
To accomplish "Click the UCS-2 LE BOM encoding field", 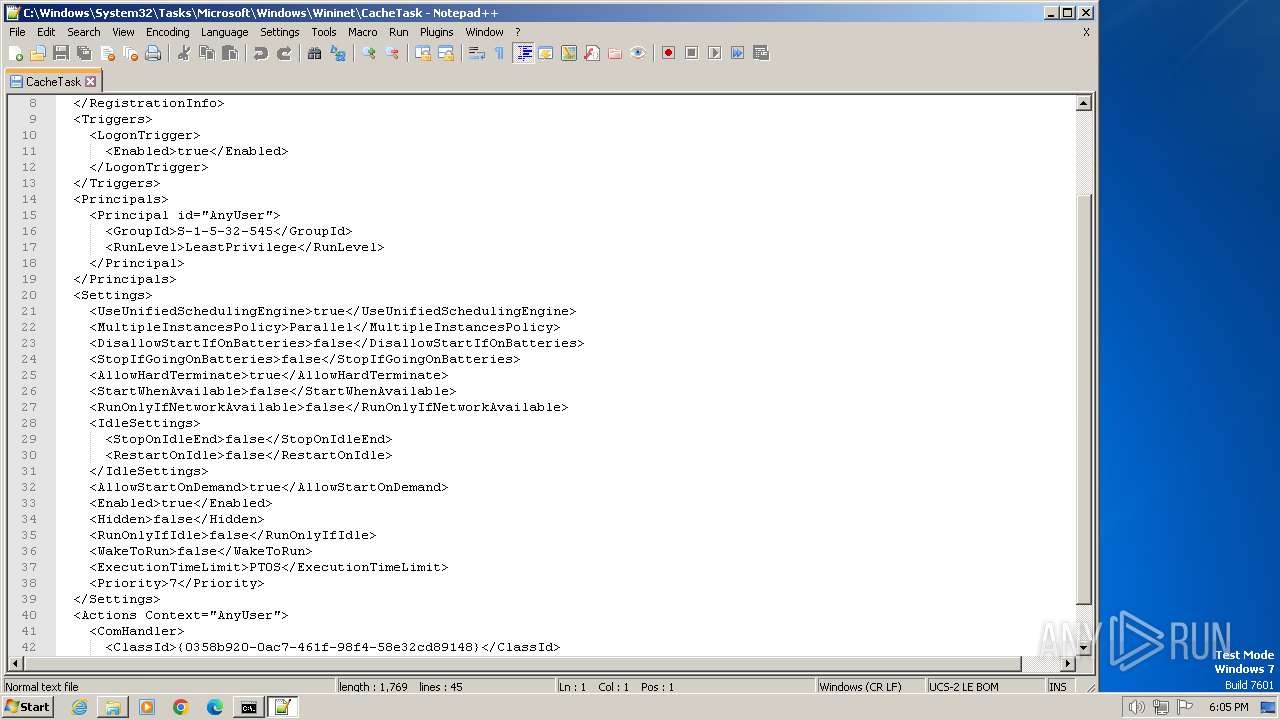I will tap(985, 687).
